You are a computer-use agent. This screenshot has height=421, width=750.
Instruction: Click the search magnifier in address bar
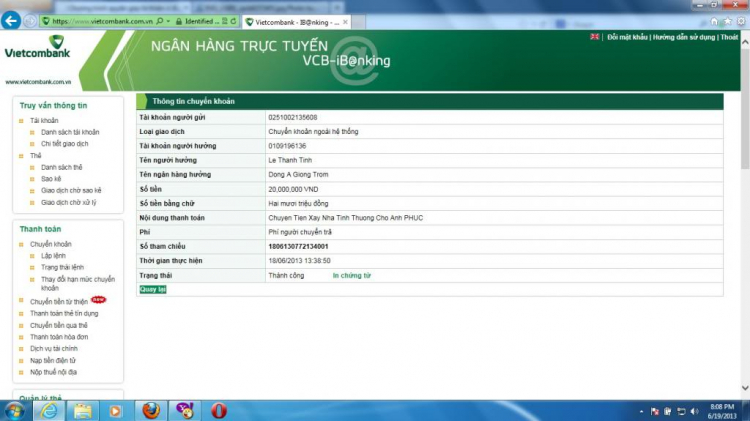point(160,21)
